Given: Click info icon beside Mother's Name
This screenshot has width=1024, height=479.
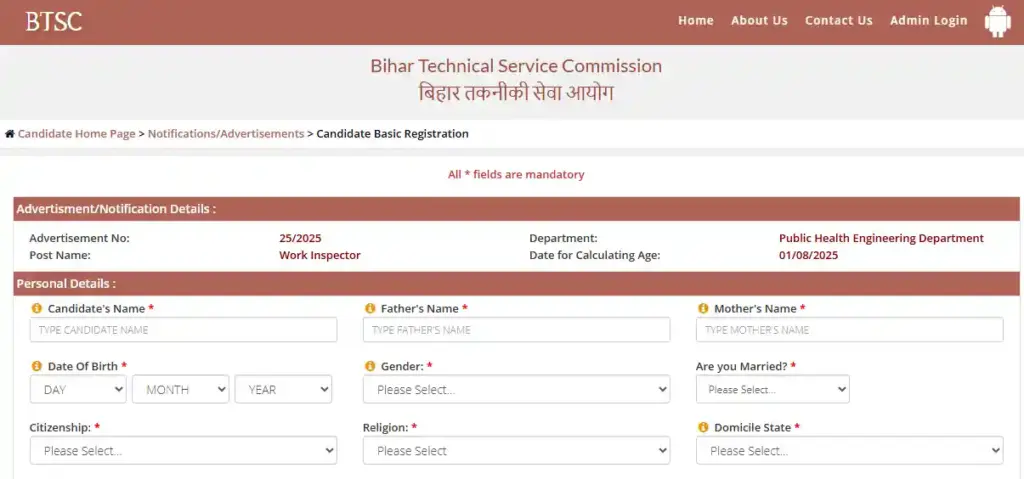Looking at the screenshot, I should (703, 309).
